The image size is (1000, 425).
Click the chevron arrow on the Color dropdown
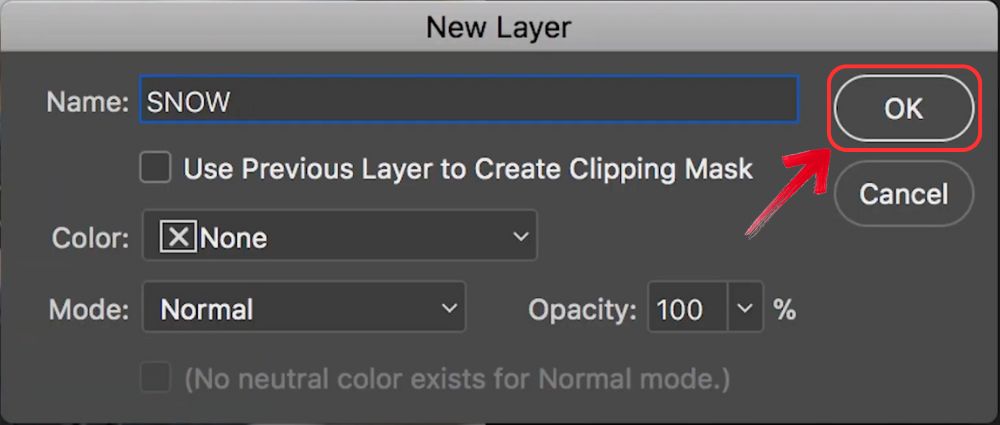click(520, 237)
